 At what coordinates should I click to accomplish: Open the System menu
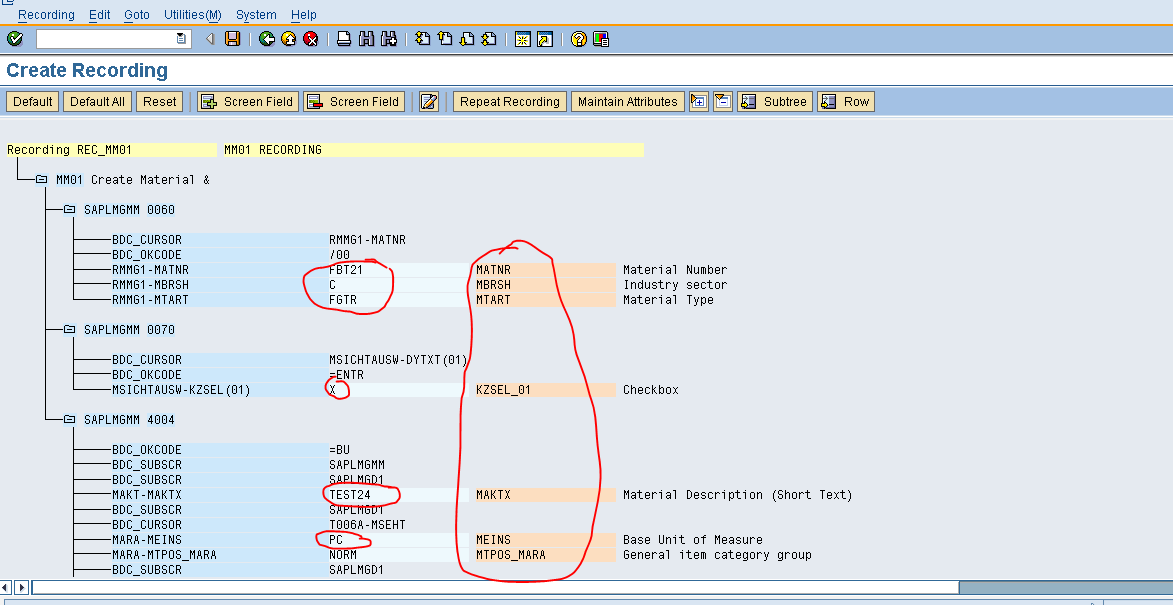tap(256, 14)
